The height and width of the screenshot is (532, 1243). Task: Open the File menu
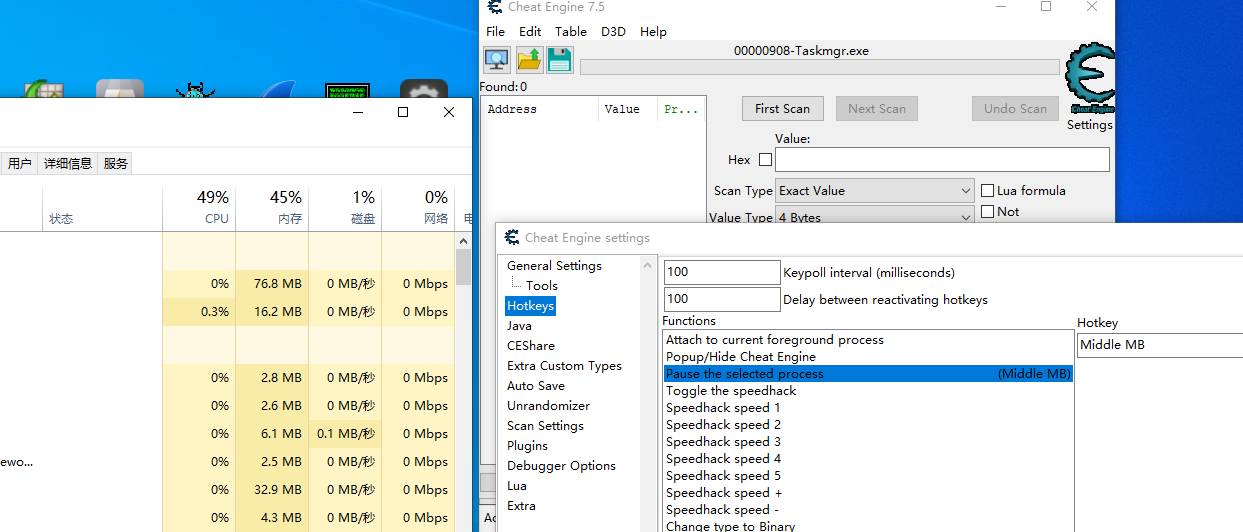(x=496, y=32)
